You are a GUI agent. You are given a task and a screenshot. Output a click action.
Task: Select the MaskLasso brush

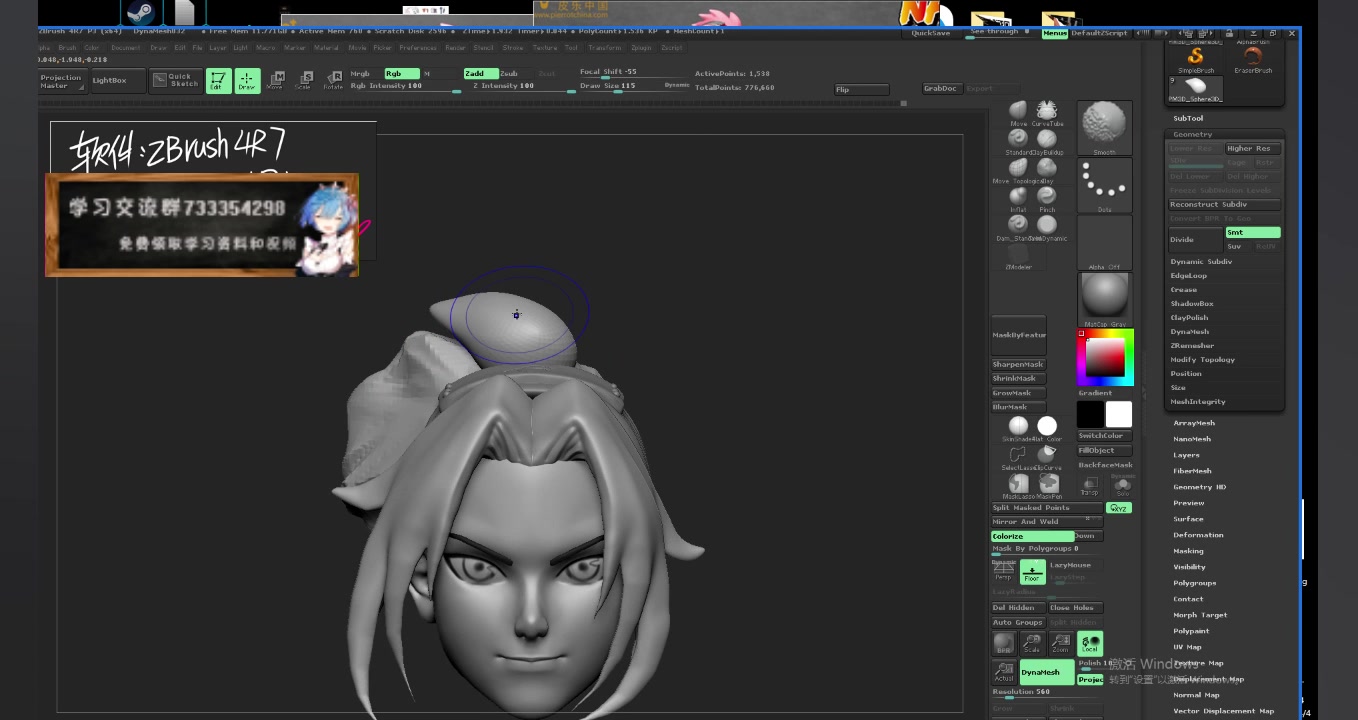1018,484
